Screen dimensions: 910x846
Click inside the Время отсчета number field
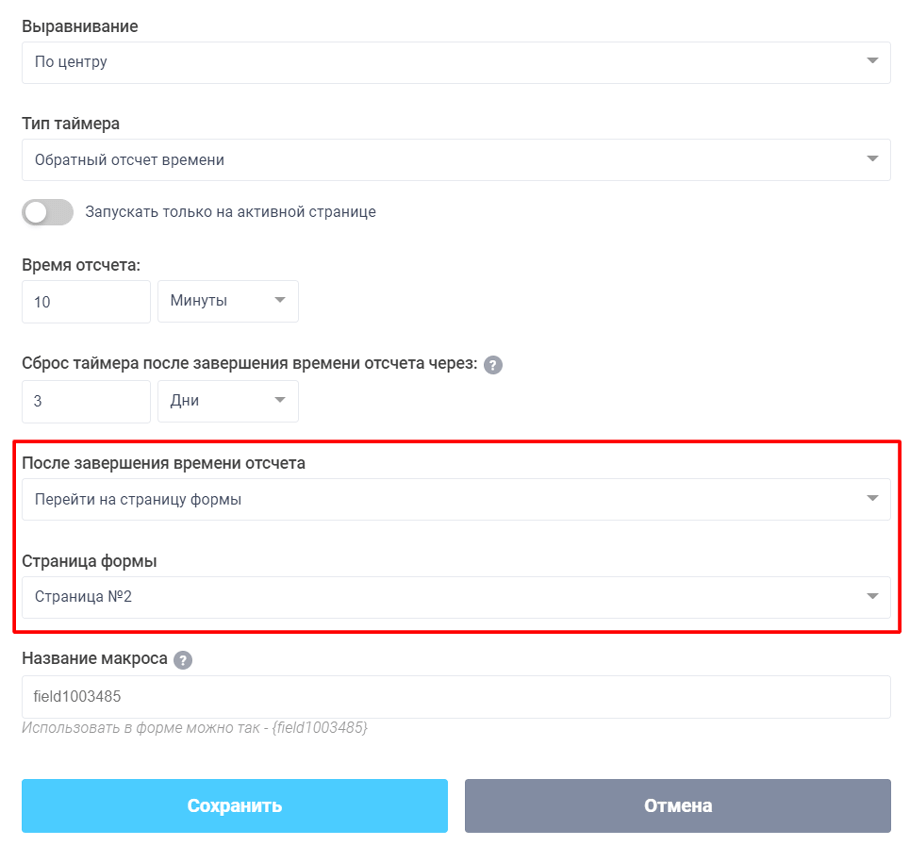[x=85, y=300]
